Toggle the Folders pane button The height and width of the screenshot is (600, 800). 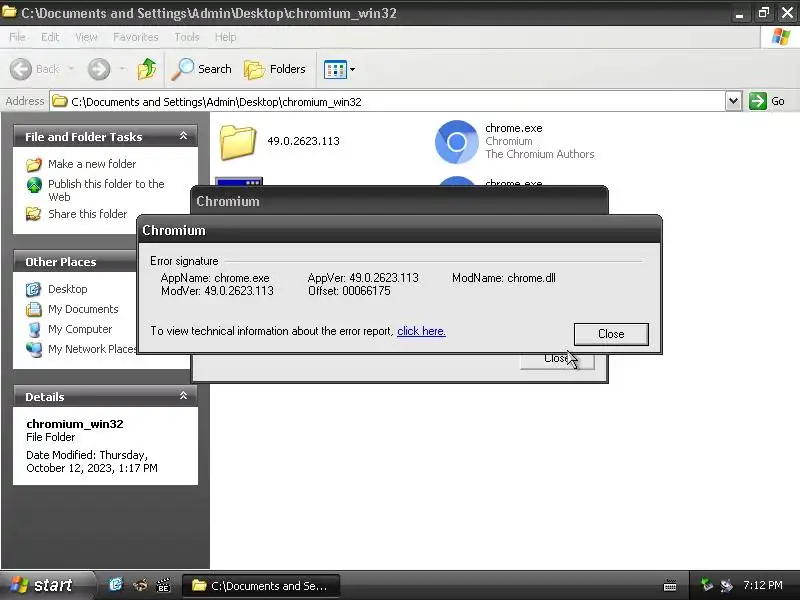(x=275, y=69)
